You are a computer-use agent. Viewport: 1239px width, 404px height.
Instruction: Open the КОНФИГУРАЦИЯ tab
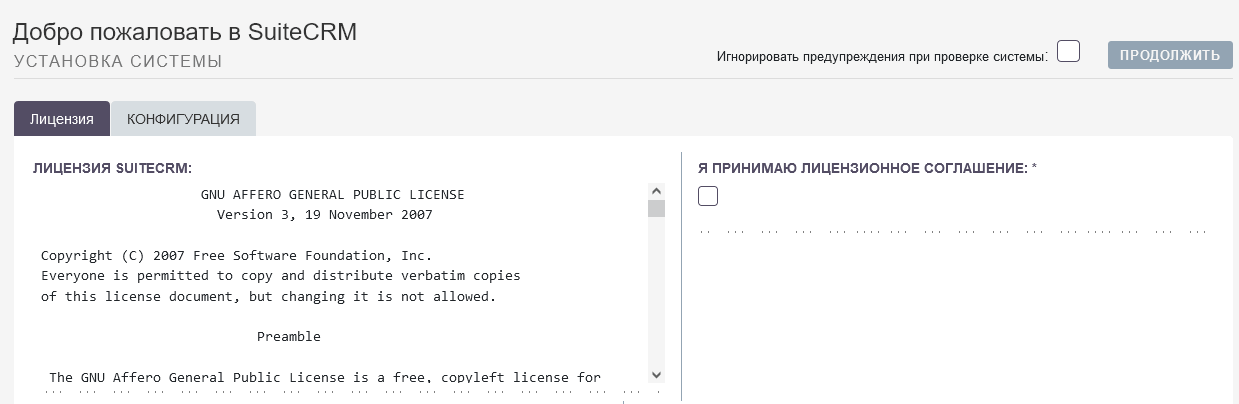(183, 118)
